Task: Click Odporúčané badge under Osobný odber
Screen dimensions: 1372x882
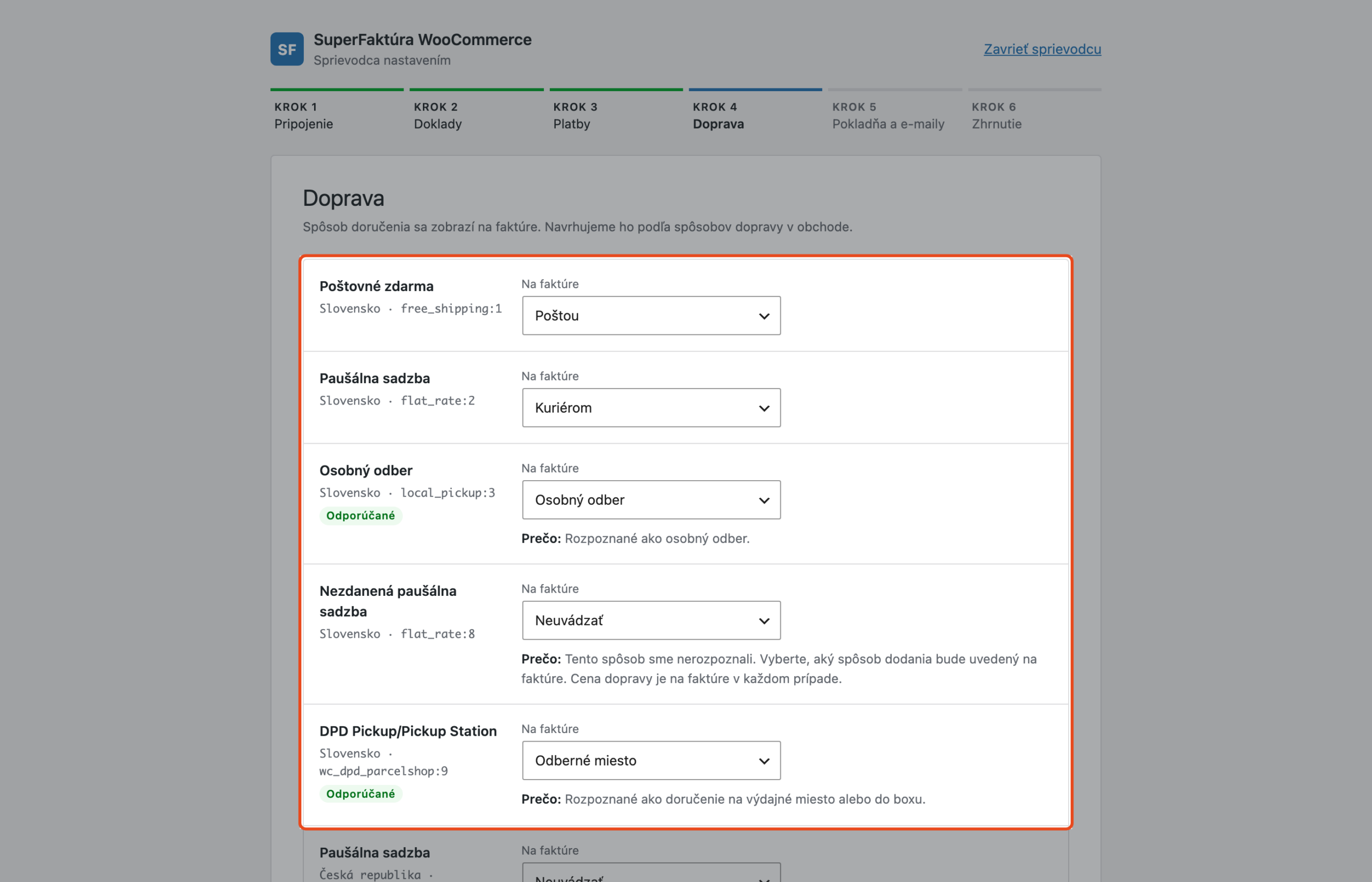Action: click(x=360, y=515)
